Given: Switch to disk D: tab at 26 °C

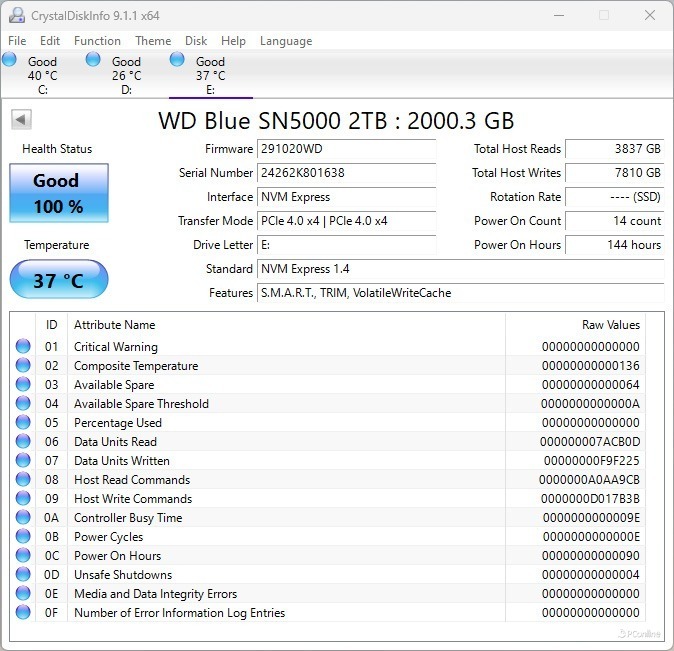Looking at the screenshot, I should pyautogui.click(x=126, y=75).
